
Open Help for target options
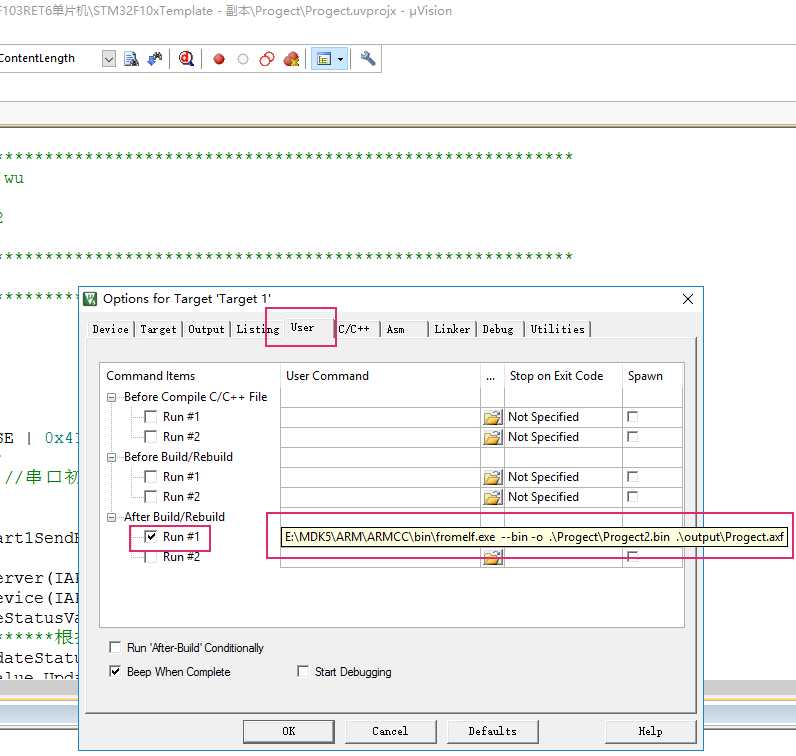(x=650, y=731)
